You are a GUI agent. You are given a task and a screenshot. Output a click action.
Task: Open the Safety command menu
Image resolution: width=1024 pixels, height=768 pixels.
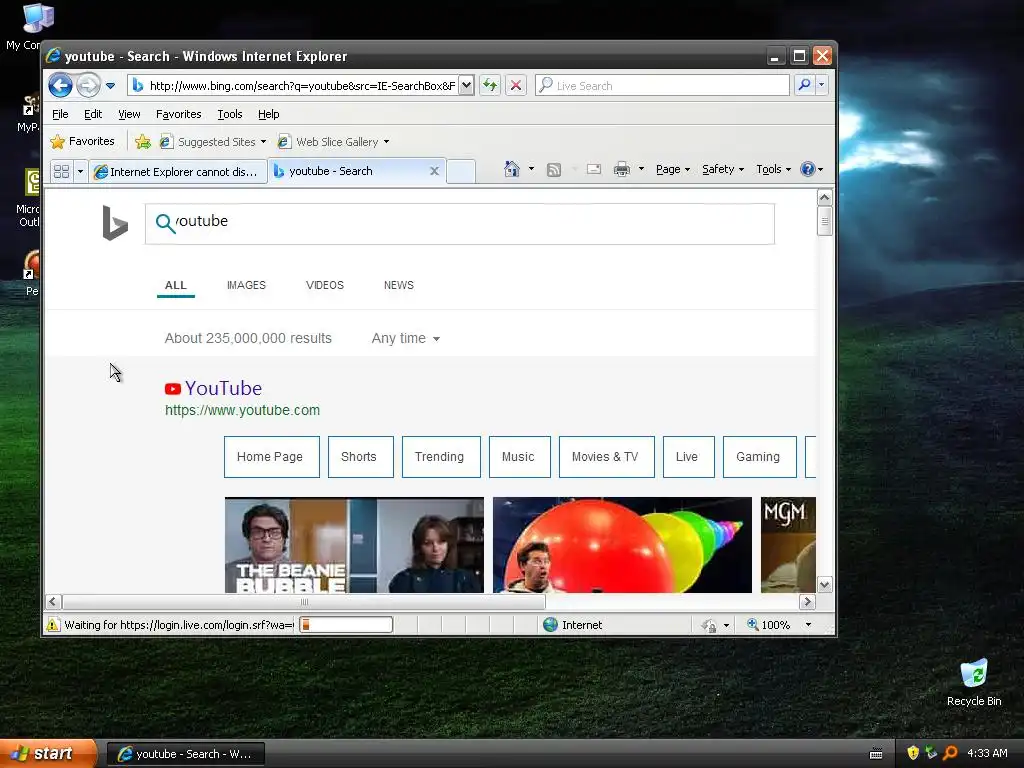coord(723,169)
